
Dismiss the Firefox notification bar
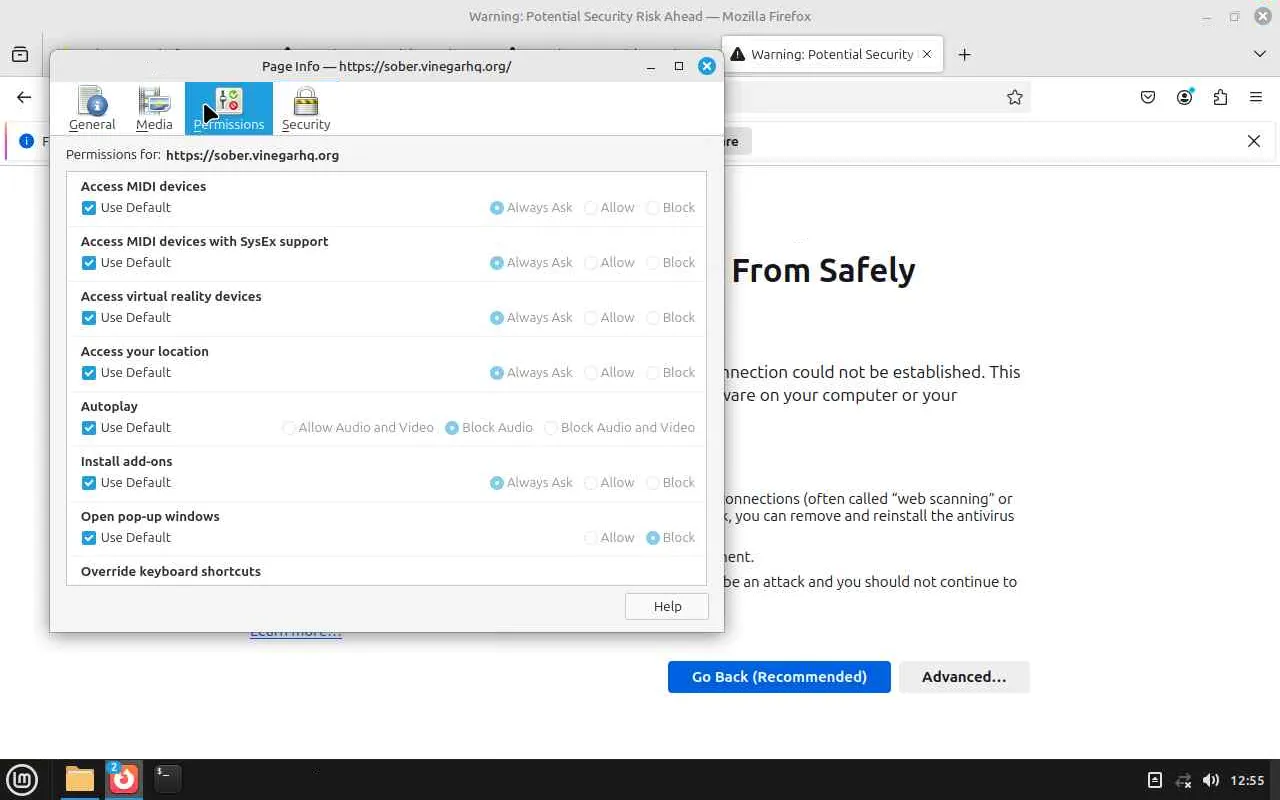[1254, 141]
